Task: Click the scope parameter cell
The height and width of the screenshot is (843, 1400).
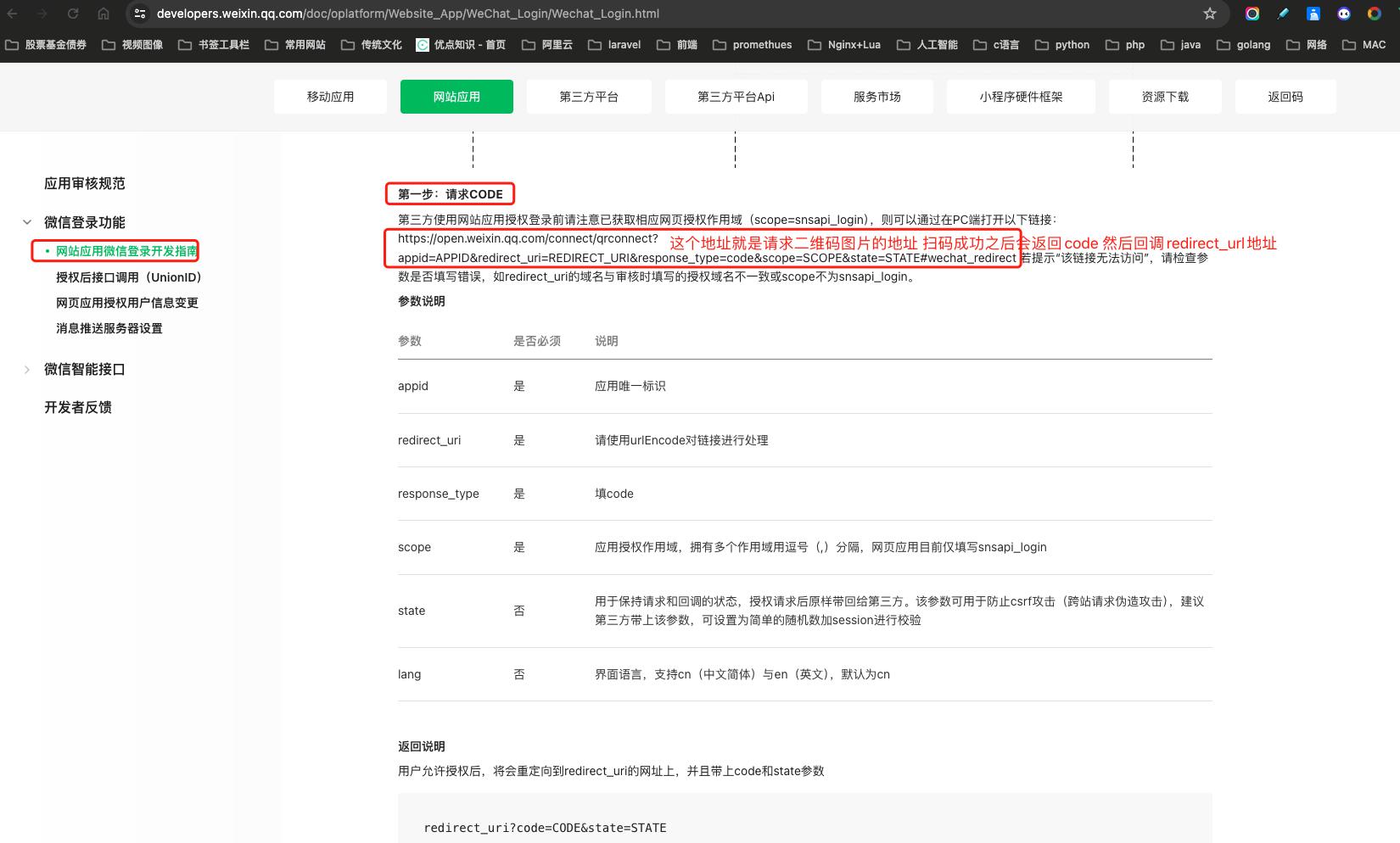Action: [414, 547]
